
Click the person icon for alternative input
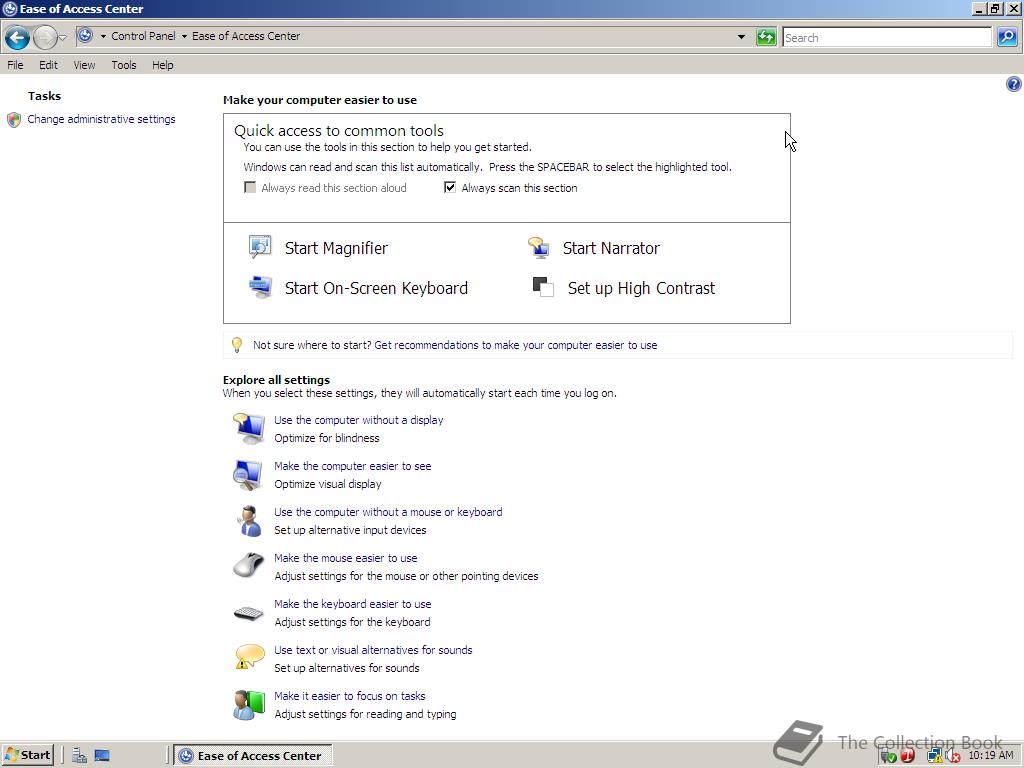[249, 520]
